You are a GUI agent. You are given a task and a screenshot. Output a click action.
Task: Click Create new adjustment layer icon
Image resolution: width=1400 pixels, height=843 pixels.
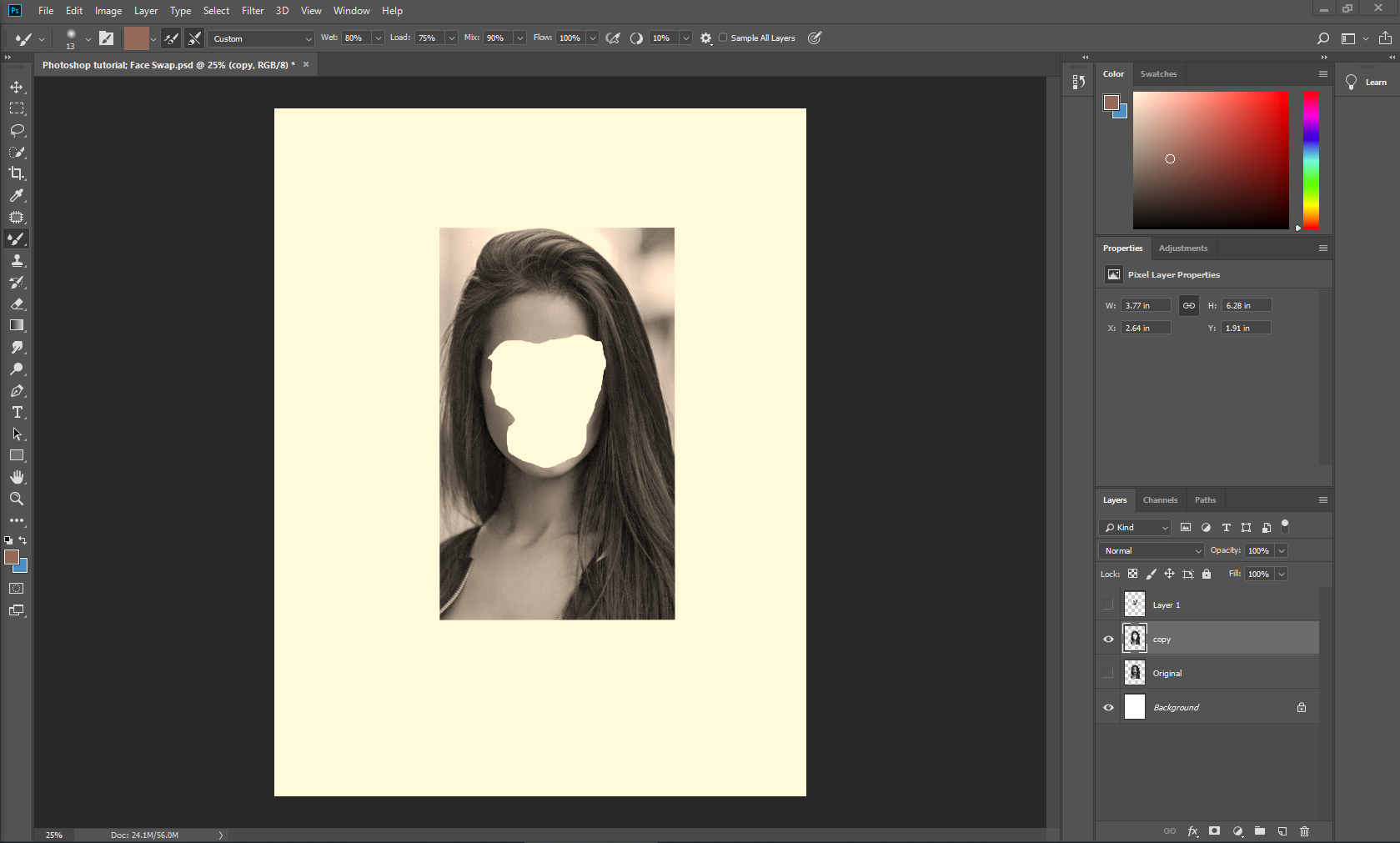click(x=1237, y=831)
